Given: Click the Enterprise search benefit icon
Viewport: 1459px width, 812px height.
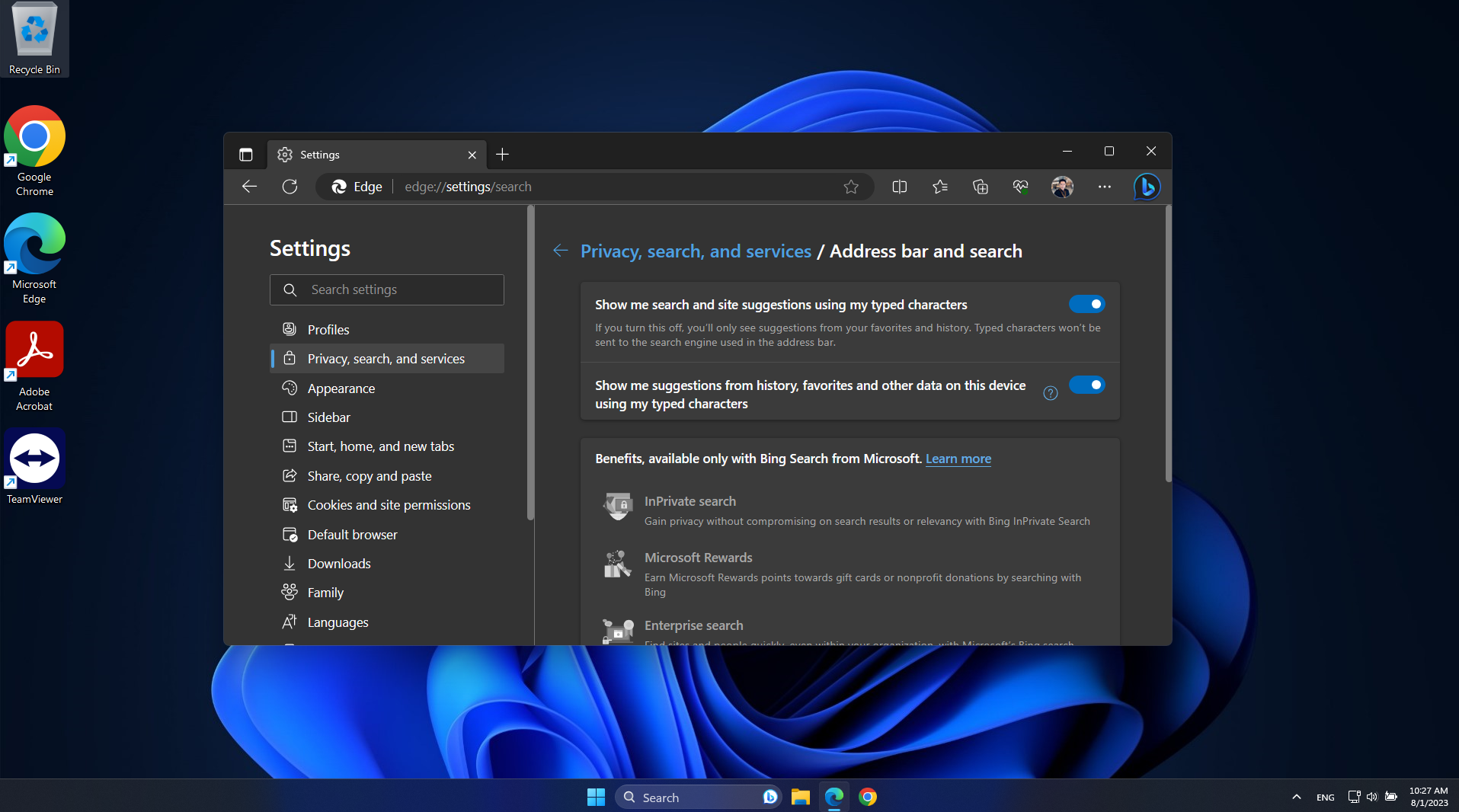Looking at the screenshot, I should point(618,631).
